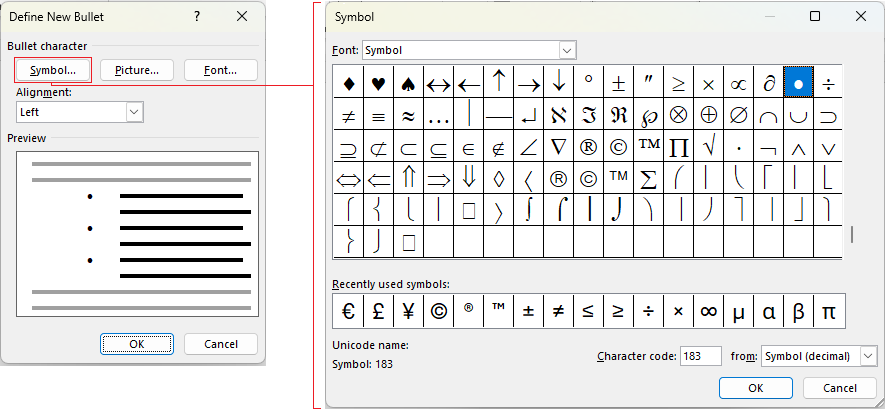The image size is (896, 409).
Task: Pick the infinity symbol from recently used
Action: pyautogui.click(x=709, y=311)
